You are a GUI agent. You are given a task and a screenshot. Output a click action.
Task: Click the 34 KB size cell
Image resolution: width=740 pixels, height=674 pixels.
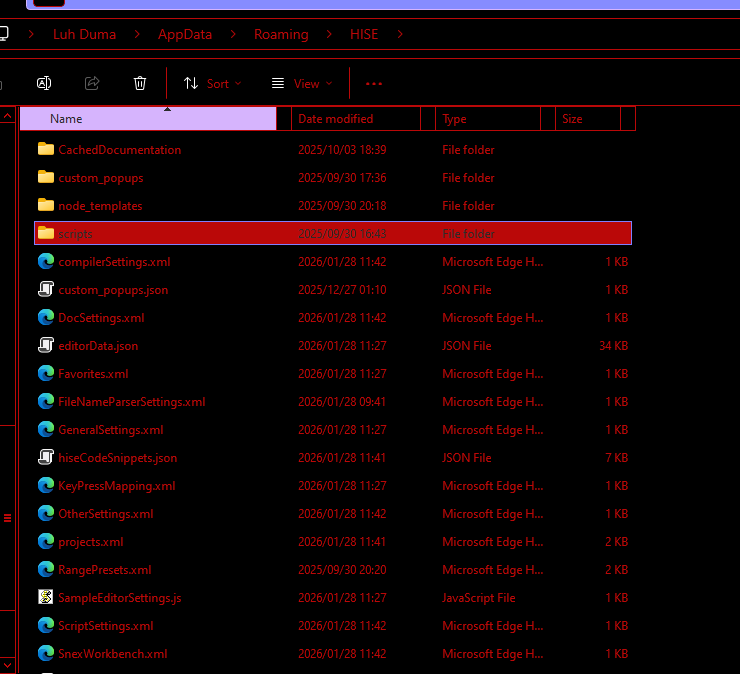[x=614, y=346]
